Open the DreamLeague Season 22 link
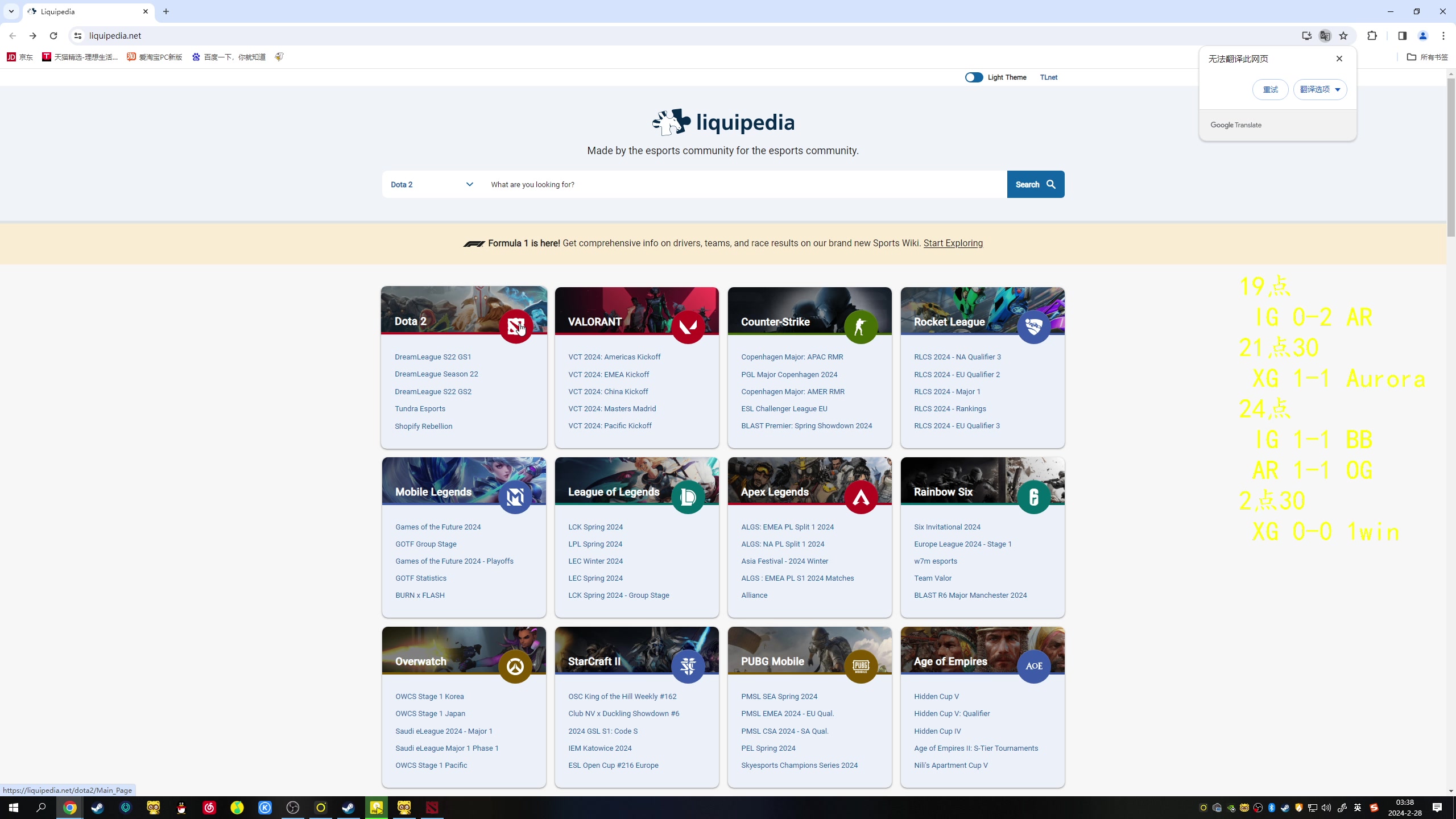The height and width of the screenshot is (819, 1456). (x=436, y=374)
